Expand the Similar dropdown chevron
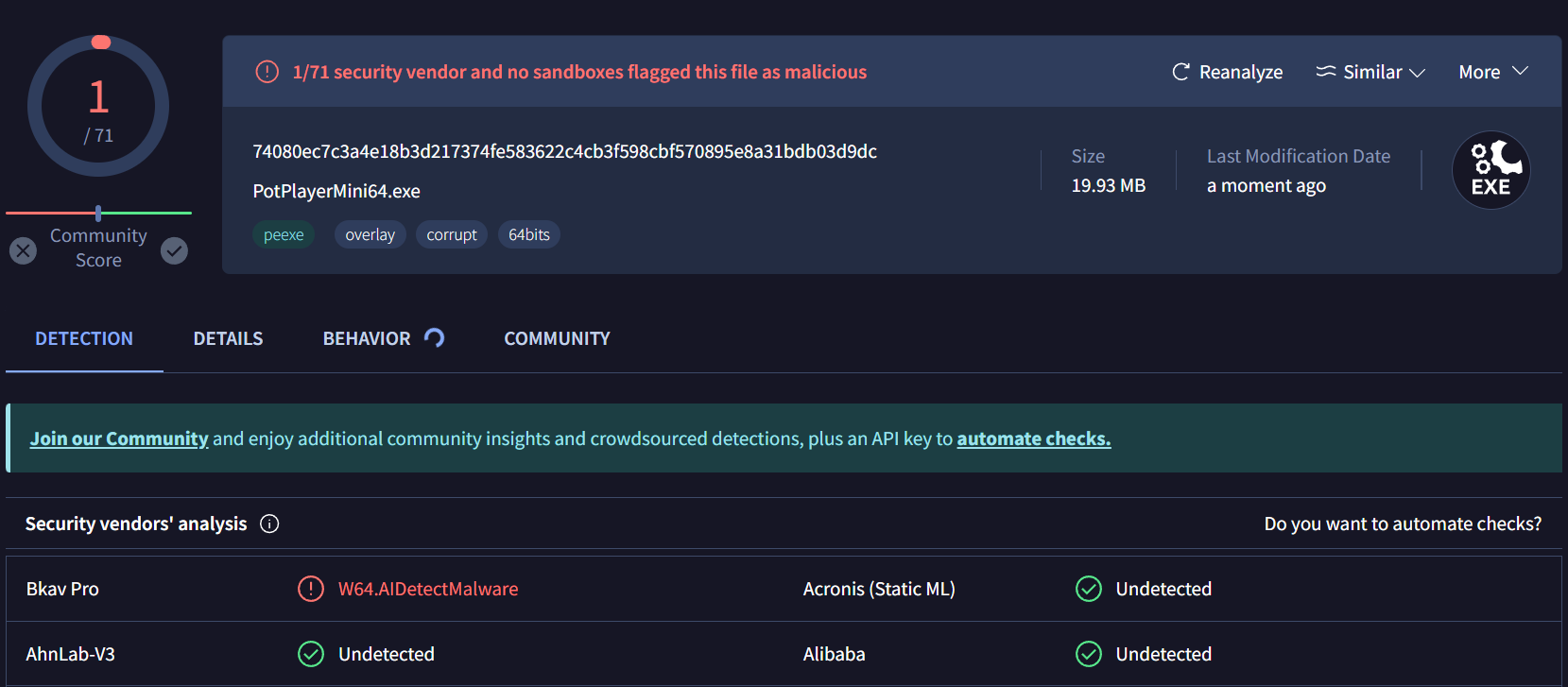The width and height of the screenshot is (1568, 687). point(1417,73)
